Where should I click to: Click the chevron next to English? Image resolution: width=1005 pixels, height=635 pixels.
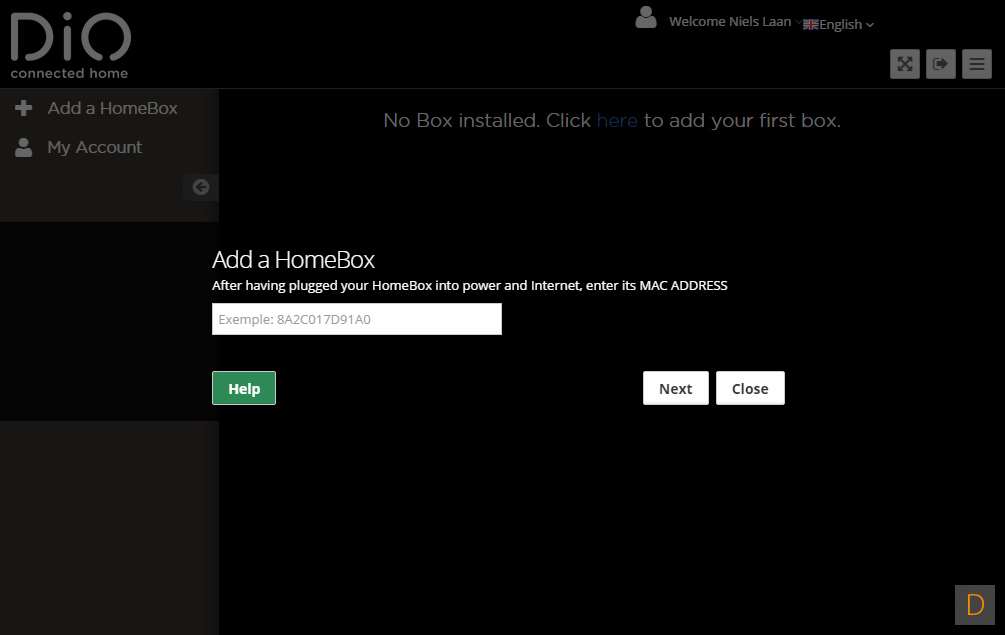click(x=870, y=25)
